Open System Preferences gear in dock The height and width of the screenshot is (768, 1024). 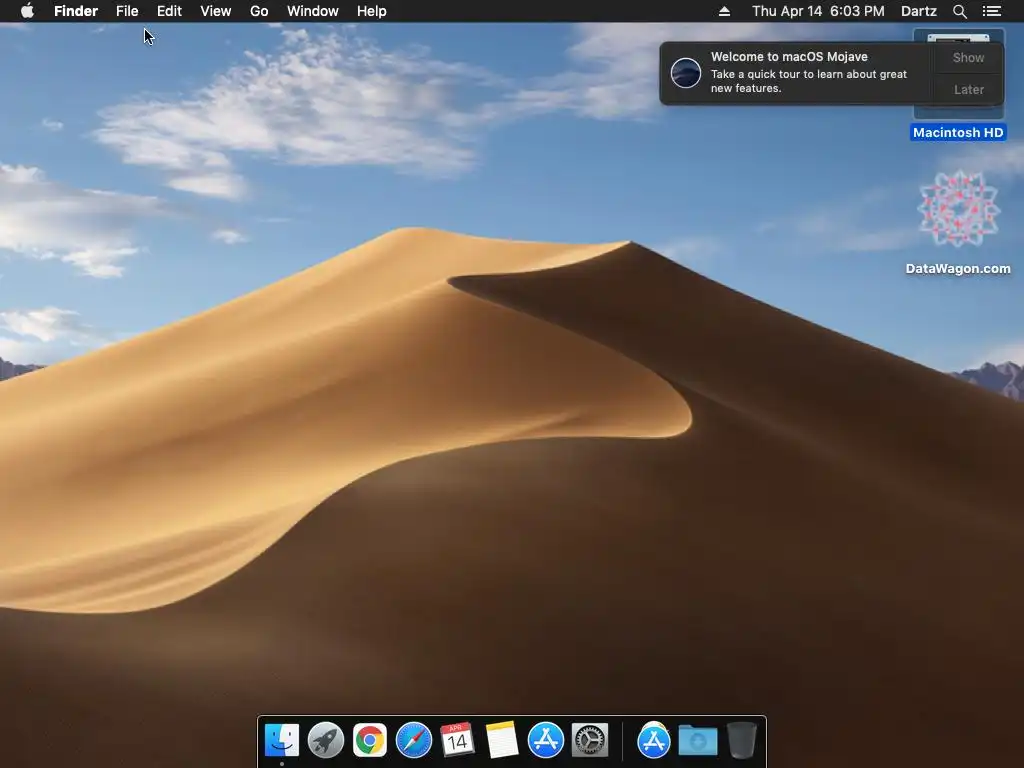pos(590,741)
